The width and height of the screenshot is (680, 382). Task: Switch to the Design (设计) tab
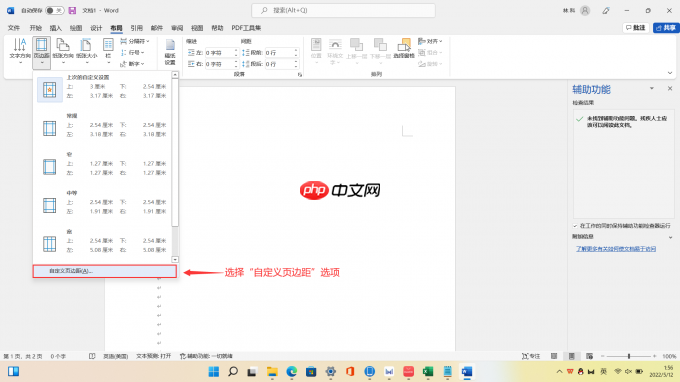coord(96,28)
